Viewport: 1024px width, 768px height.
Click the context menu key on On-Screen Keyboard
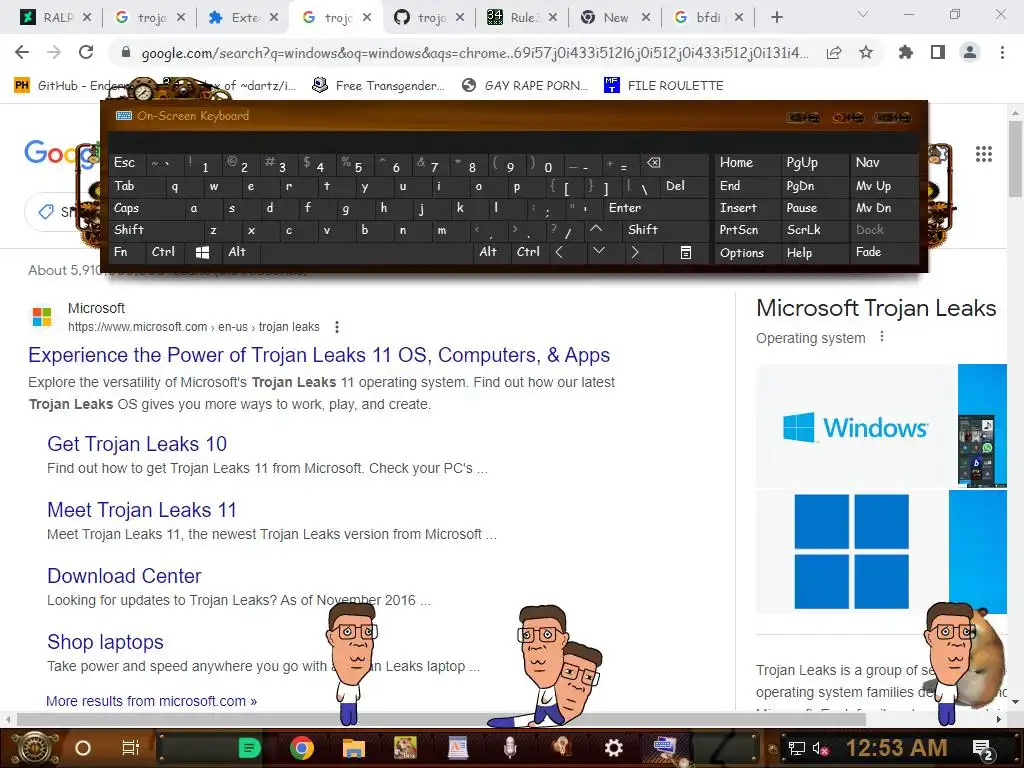pyautogui.click(x=686, y=252)
